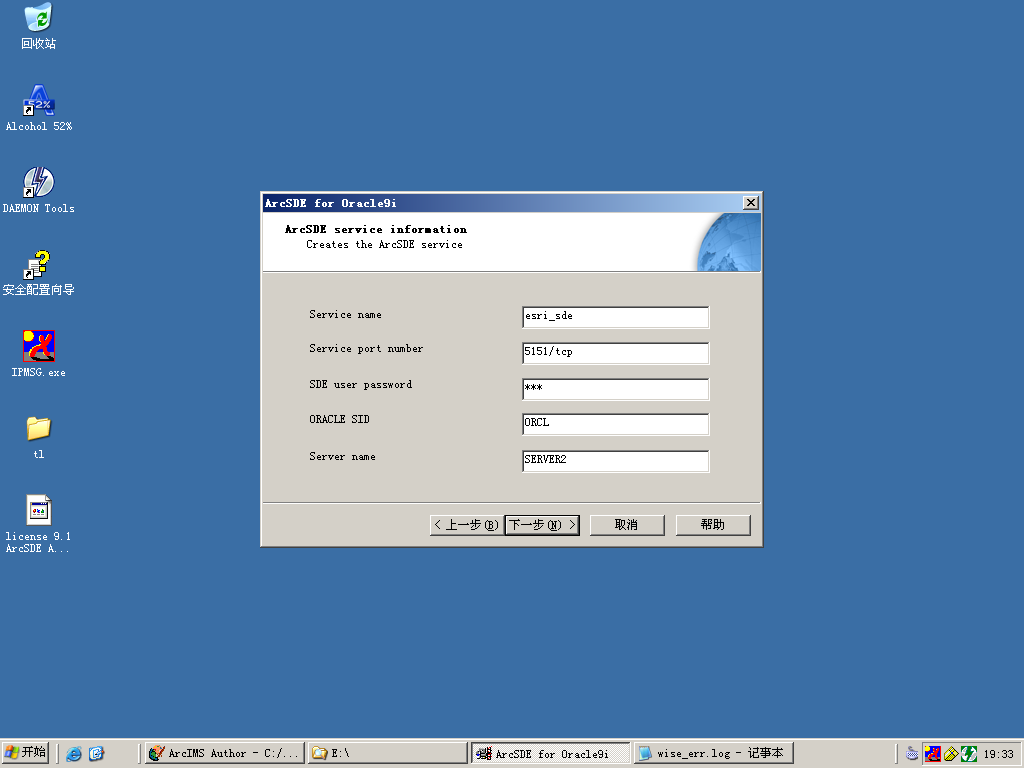Image resolution: width=1024 pixels, height=768 pixels.
Task: Focus the SDE user password field
Action: pos(615,389)
